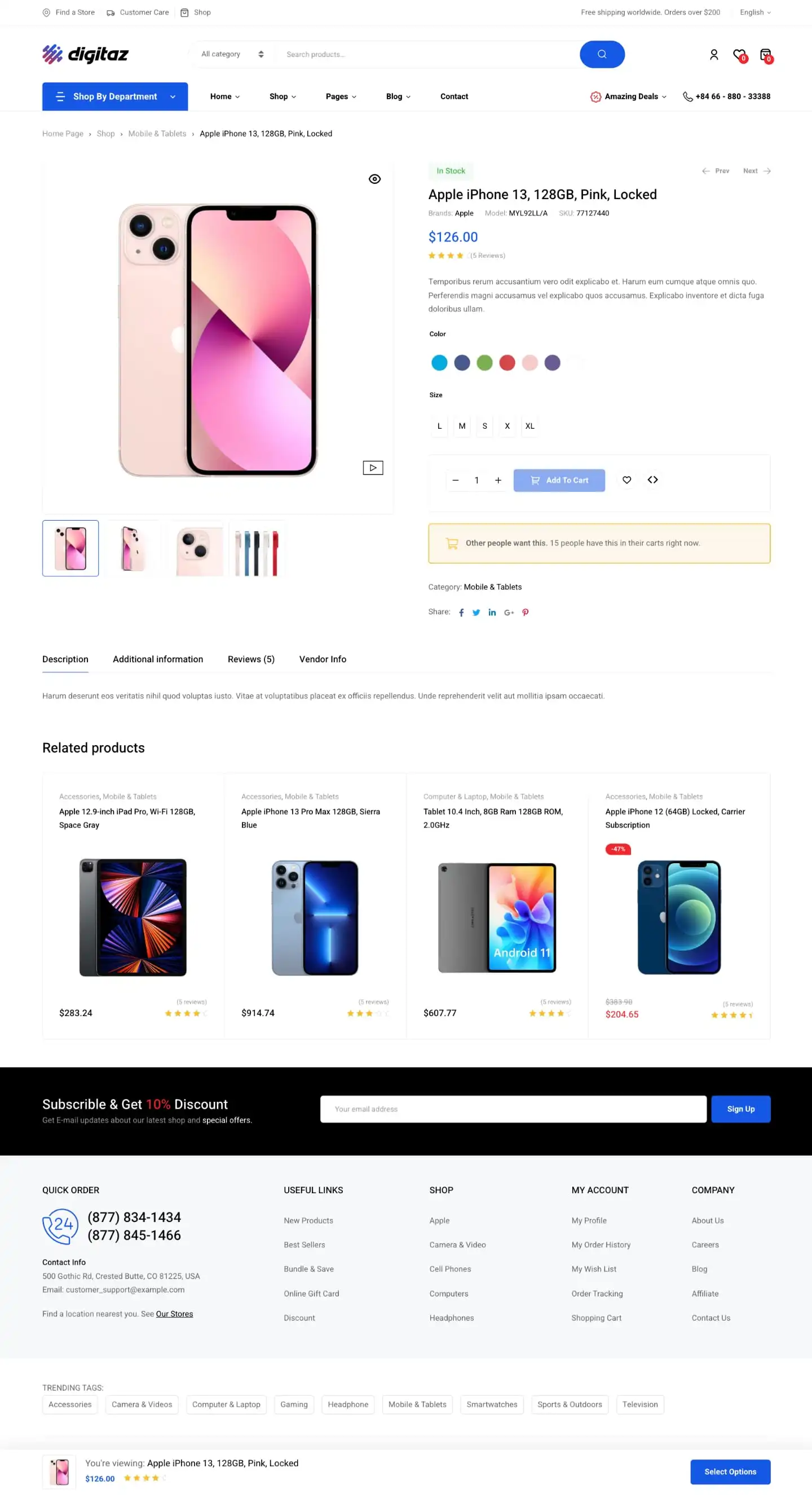
Task: Open Shop By Department menu
Action: (x=115, y=97)
